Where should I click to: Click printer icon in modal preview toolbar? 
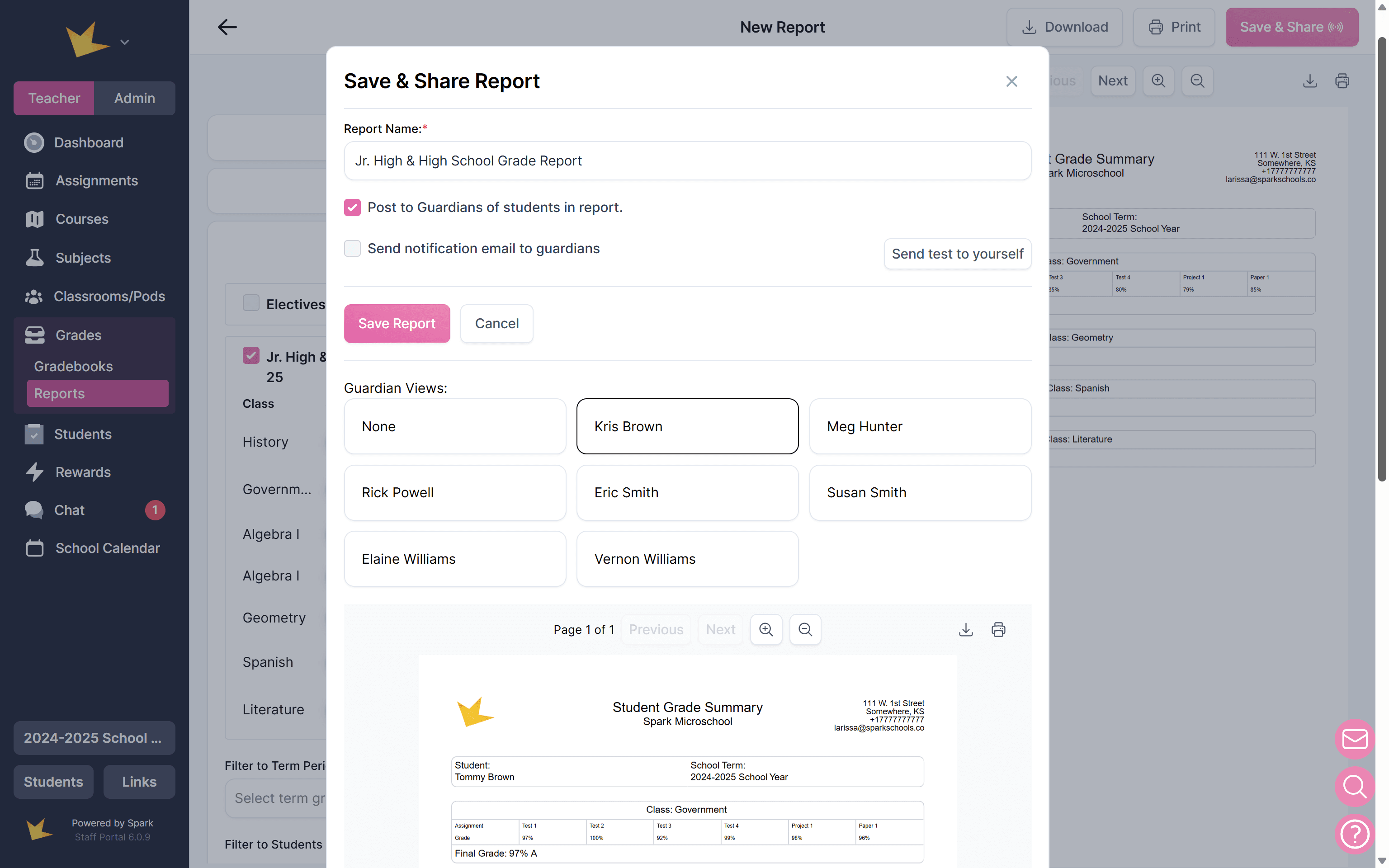(998, 629)
